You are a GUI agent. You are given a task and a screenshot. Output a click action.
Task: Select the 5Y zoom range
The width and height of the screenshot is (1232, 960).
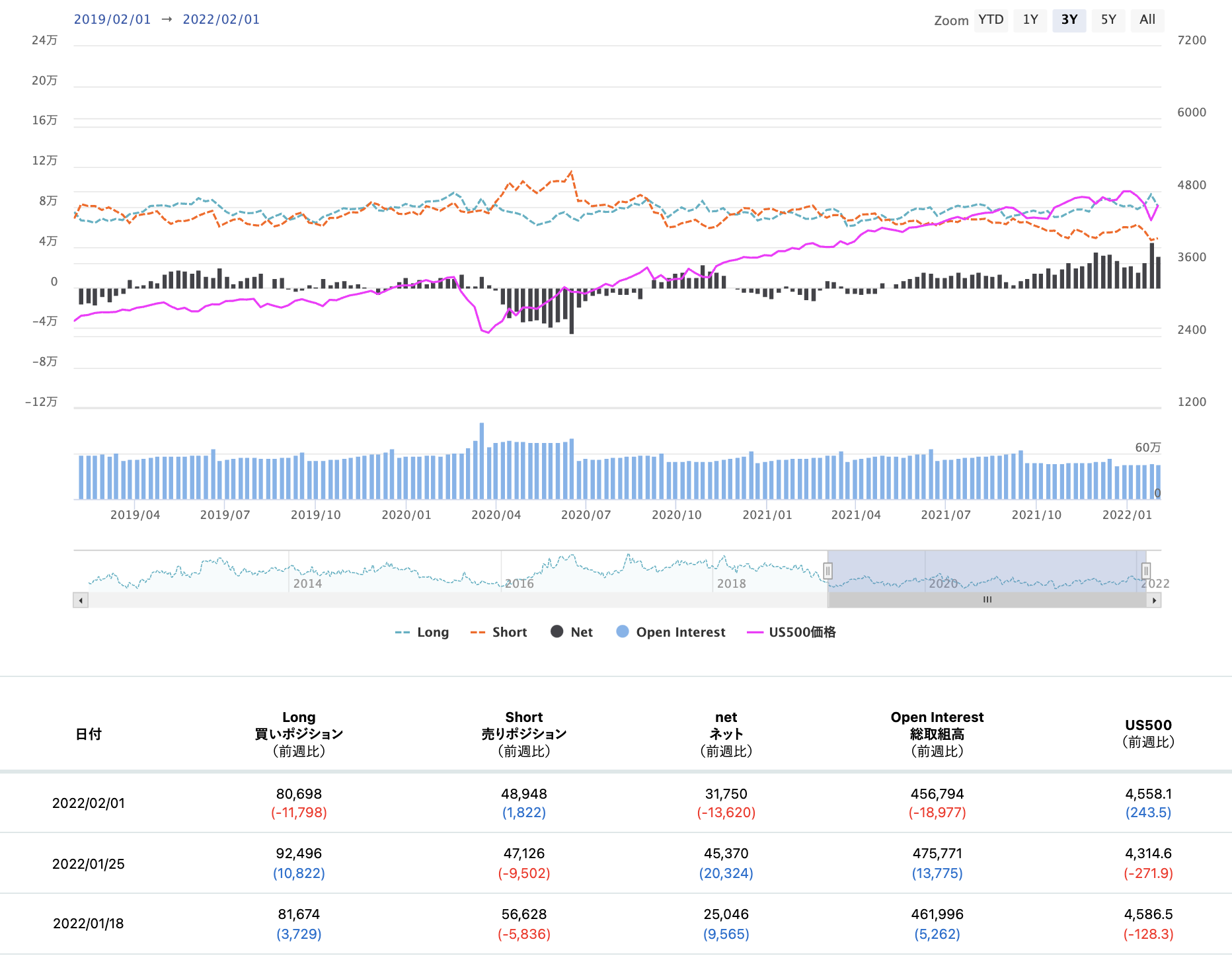click(1108, 20)
